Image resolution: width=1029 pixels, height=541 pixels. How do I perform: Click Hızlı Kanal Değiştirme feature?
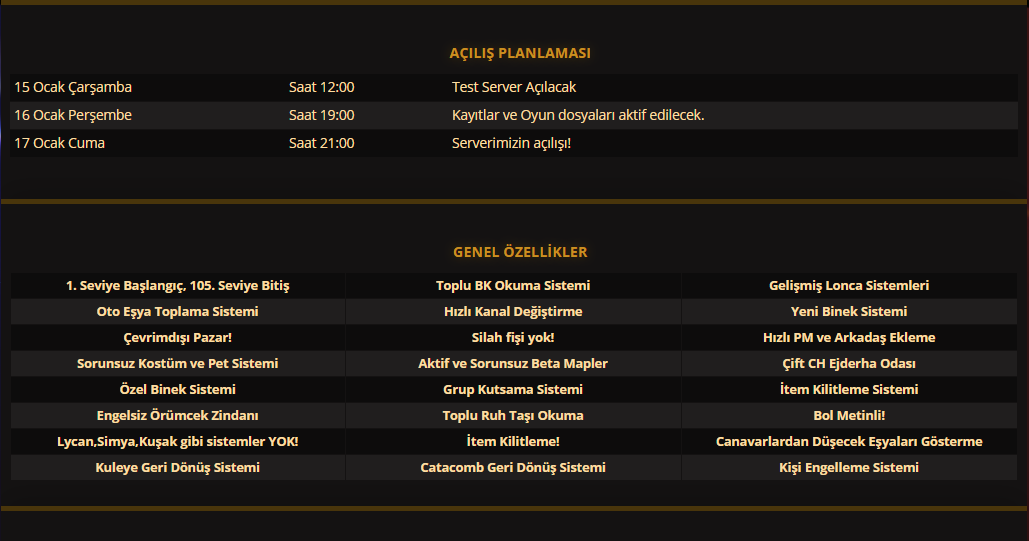click(513, 311)
